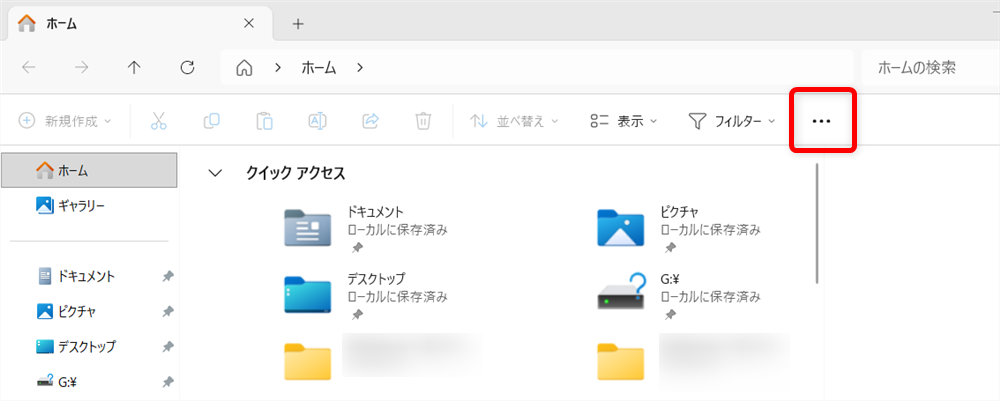Viewport: 1000px width, 401px height.
Task: Click pin icon next to sidebar ピクチャ
Action: tap(167, 312)
